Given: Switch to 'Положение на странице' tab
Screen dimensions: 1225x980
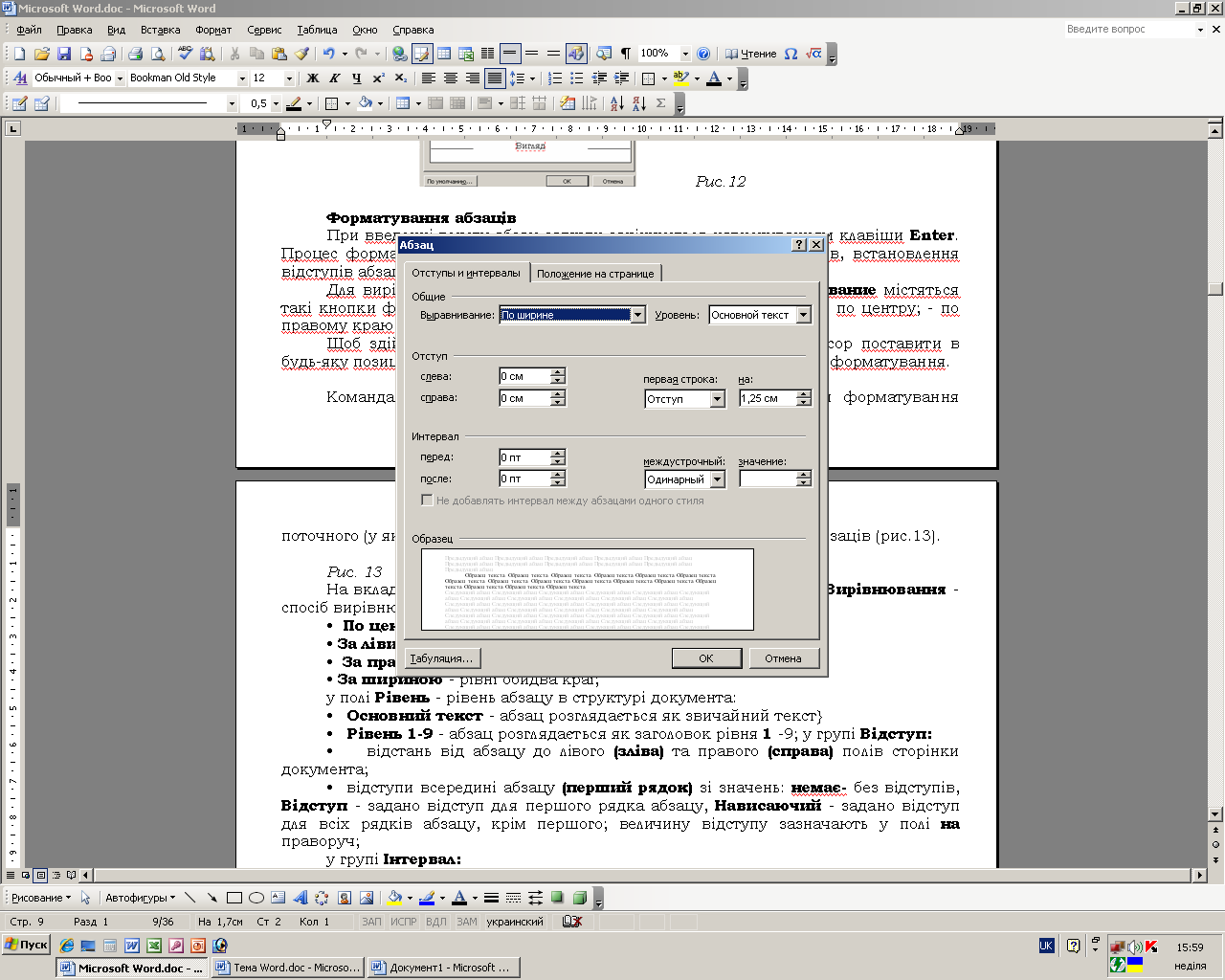Looking at the screenshot, I should [x=595, y=274].
